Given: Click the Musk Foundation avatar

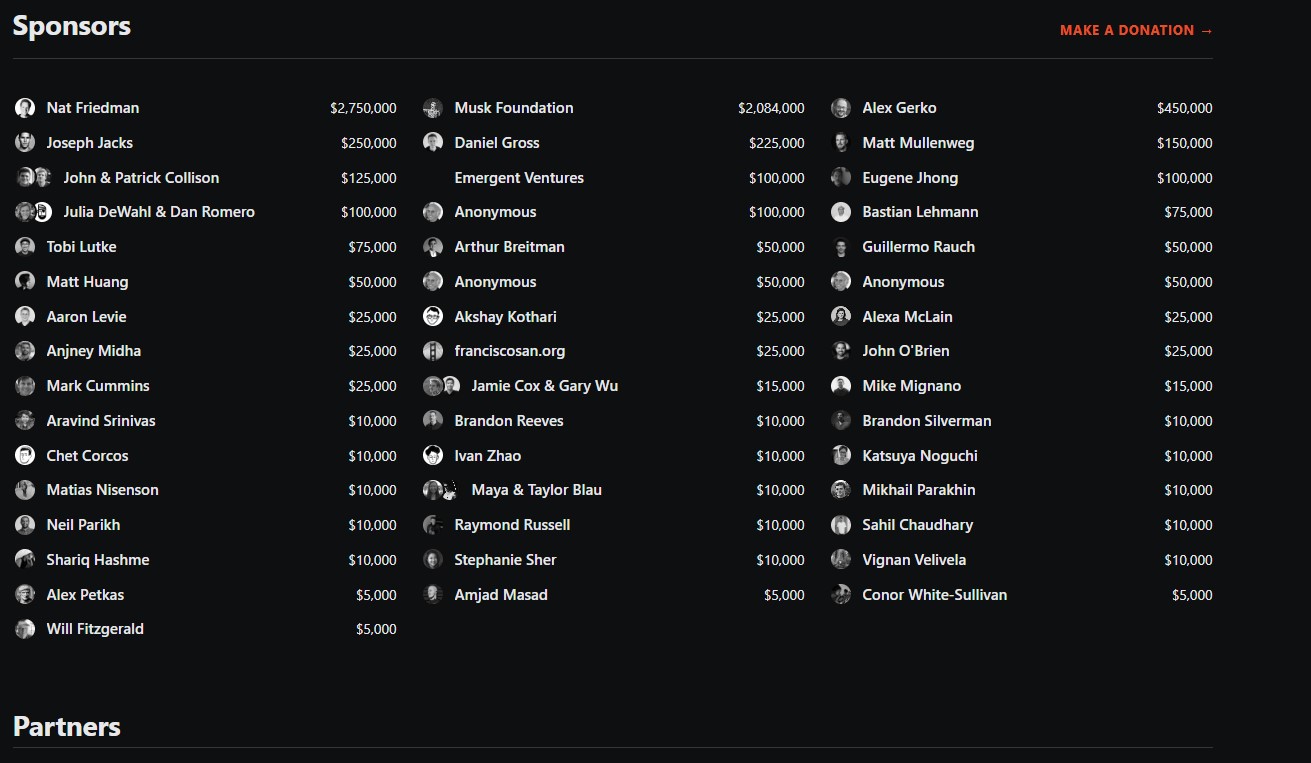Looking at the screenshot, I should (x=433, y=108).
